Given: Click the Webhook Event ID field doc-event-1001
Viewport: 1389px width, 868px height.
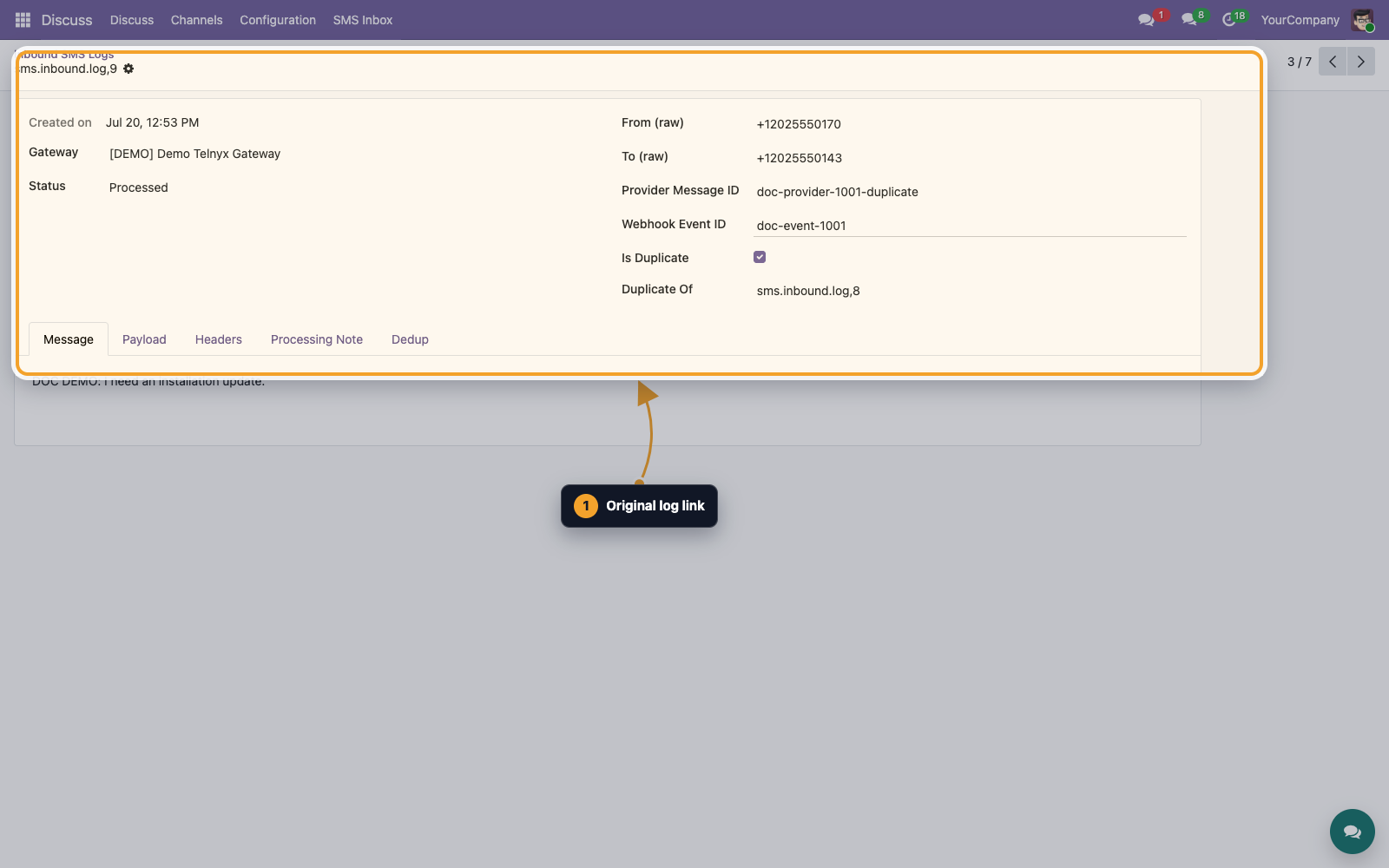Looking at the screenshot, I should coord(970,226).
